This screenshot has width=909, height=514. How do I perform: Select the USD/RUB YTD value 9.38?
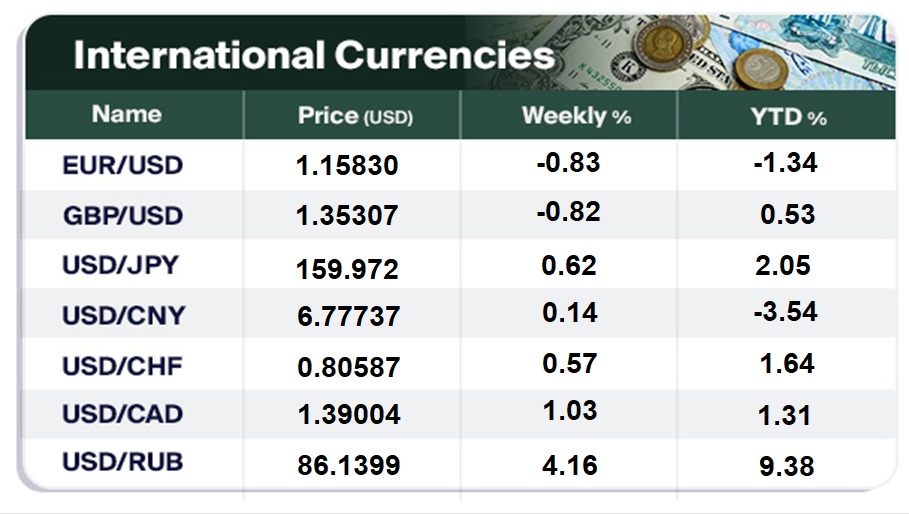point(787,466)
